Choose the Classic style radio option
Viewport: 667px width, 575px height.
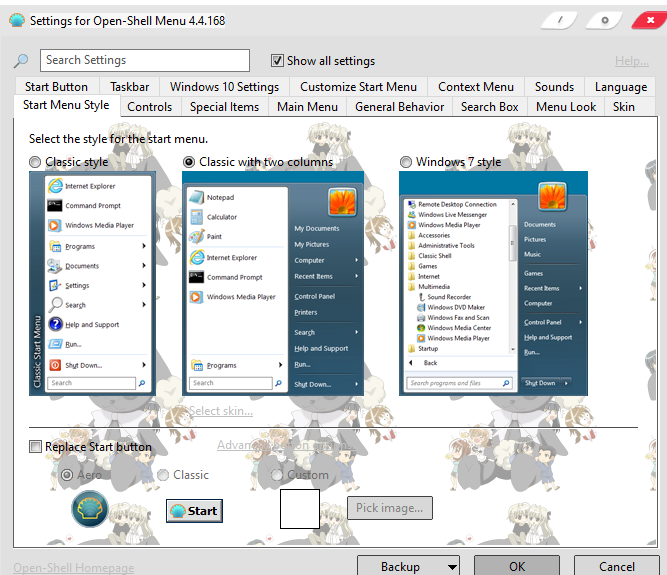point(36,162)
